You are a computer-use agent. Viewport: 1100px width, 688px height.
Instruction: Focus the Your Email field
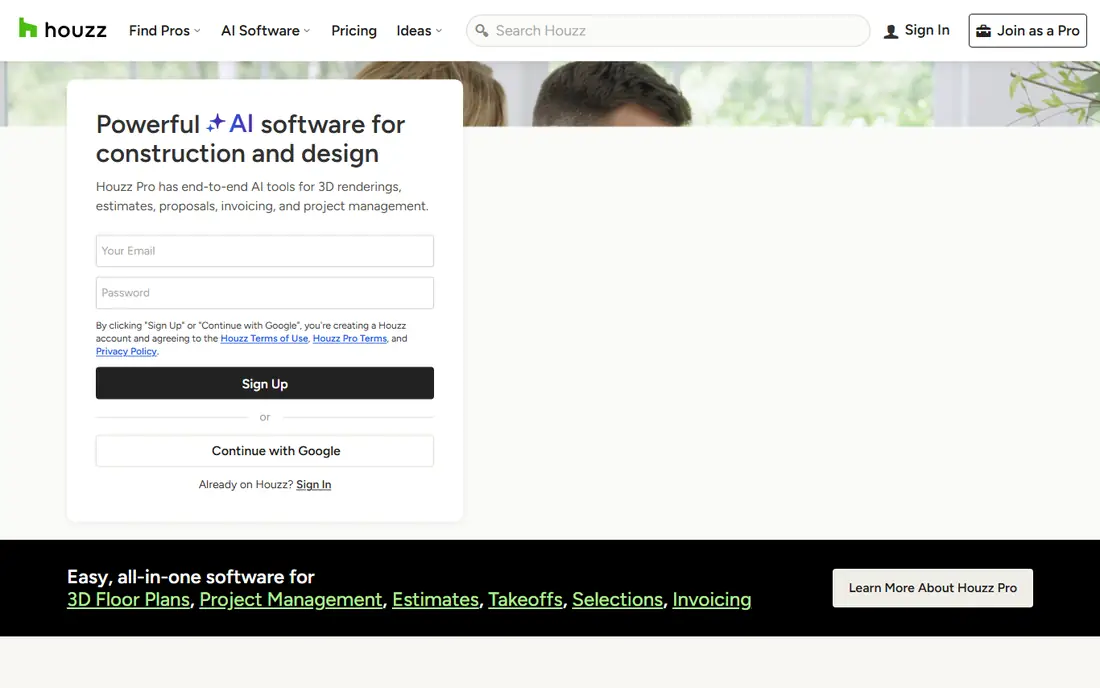pos(264,251)
